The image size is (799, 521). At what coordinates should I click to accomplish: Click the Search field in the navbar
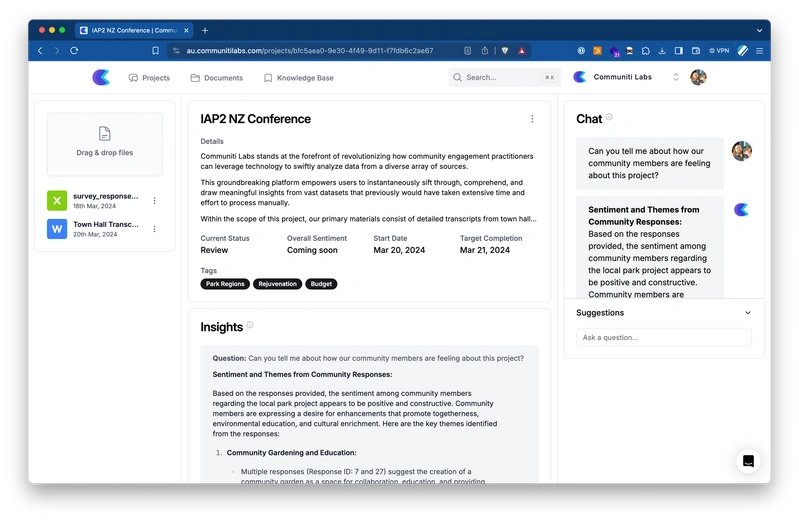(504, 77)
